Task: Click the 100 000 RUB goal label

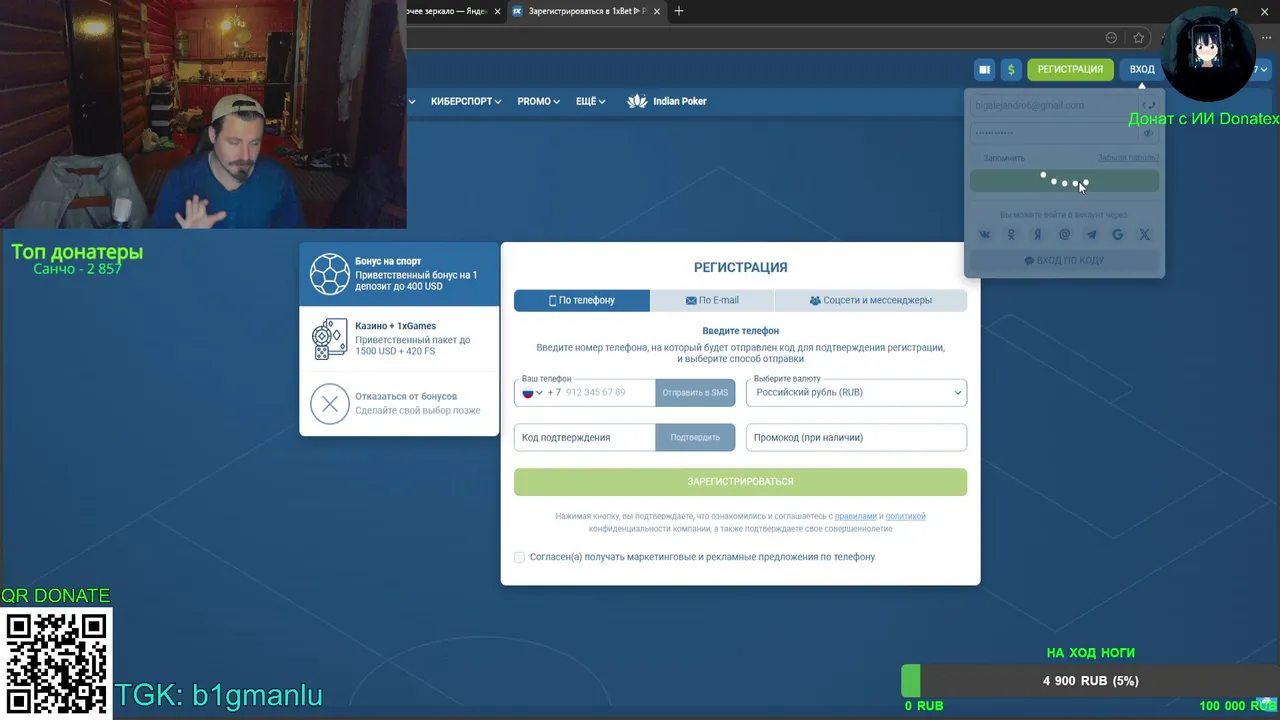Action: 1237,706
